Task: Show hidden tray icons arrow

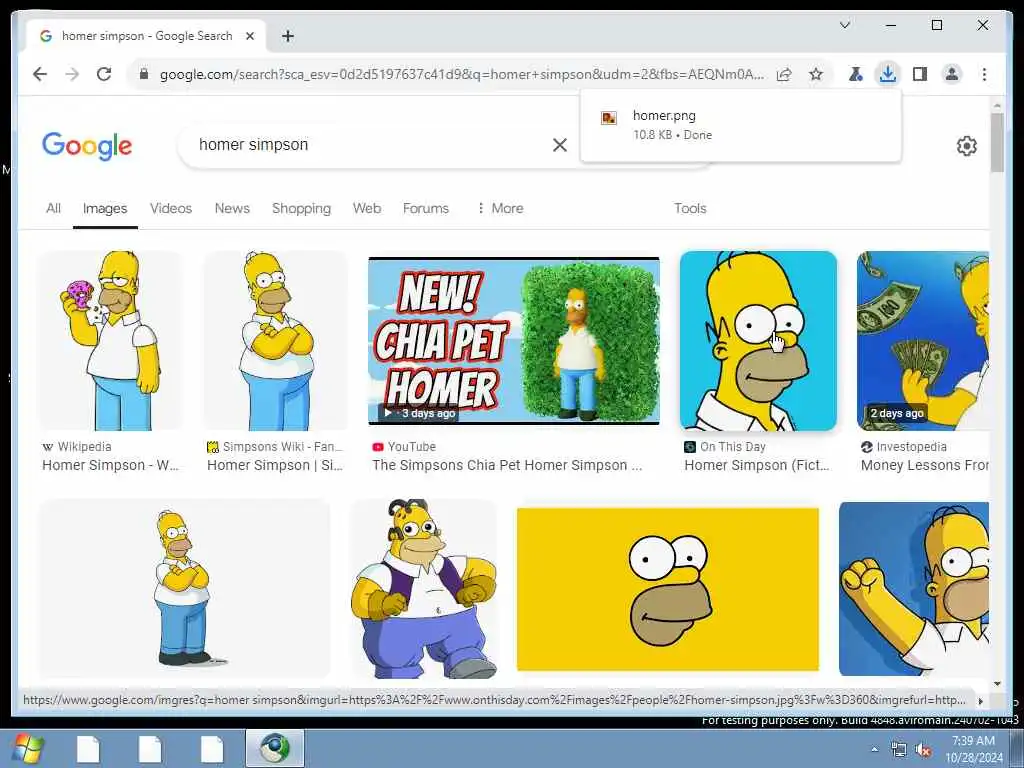Action: pos(874,750)
